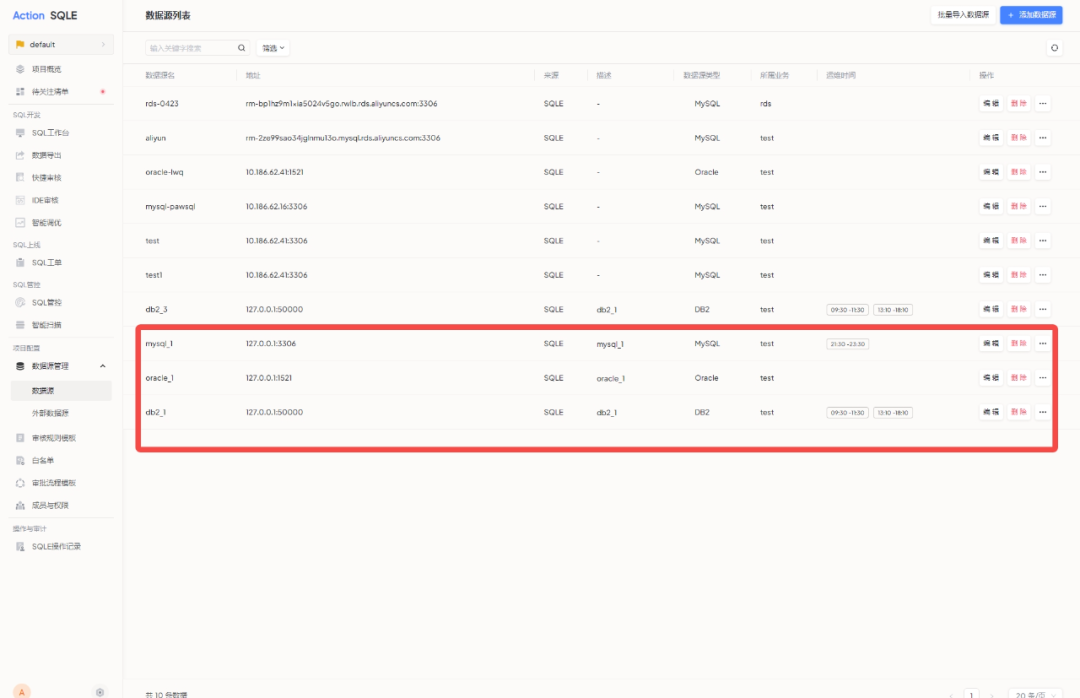Open 白名单 in the sidebar
The width and height of the screenshot is (1080, 698).
43,460
